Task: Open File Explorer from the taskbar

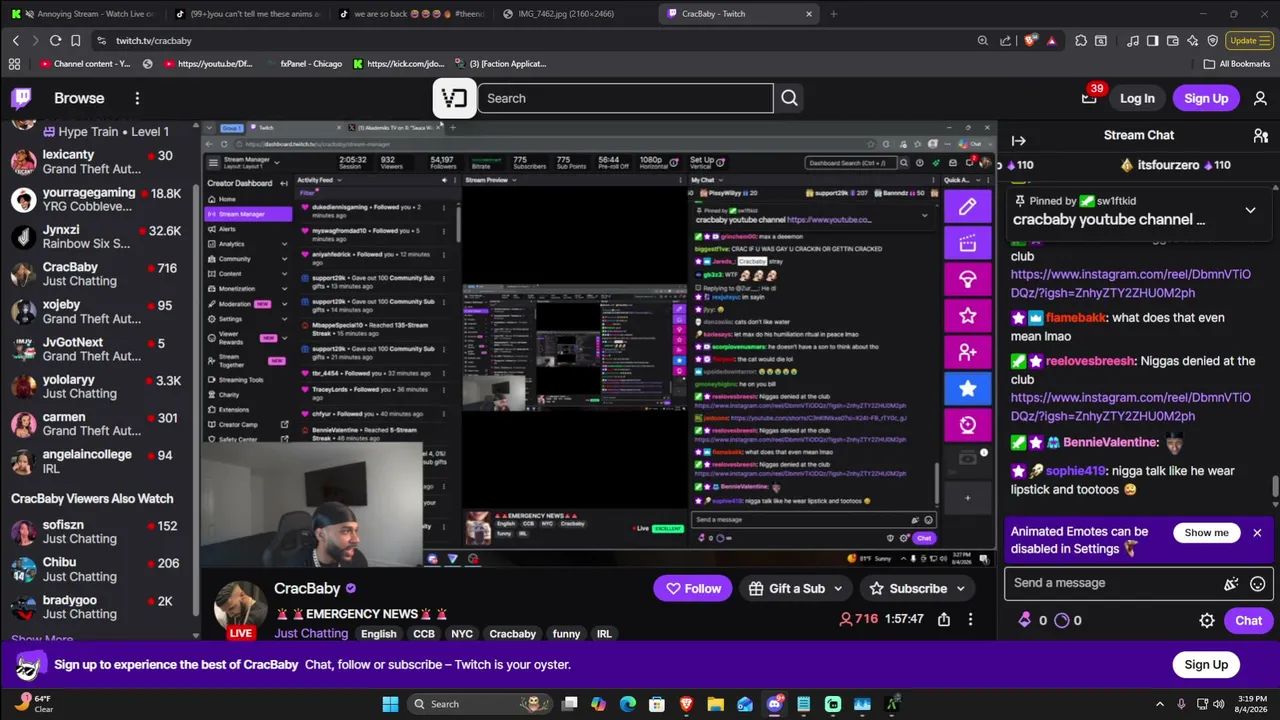Action: click(x=715, y=704)
